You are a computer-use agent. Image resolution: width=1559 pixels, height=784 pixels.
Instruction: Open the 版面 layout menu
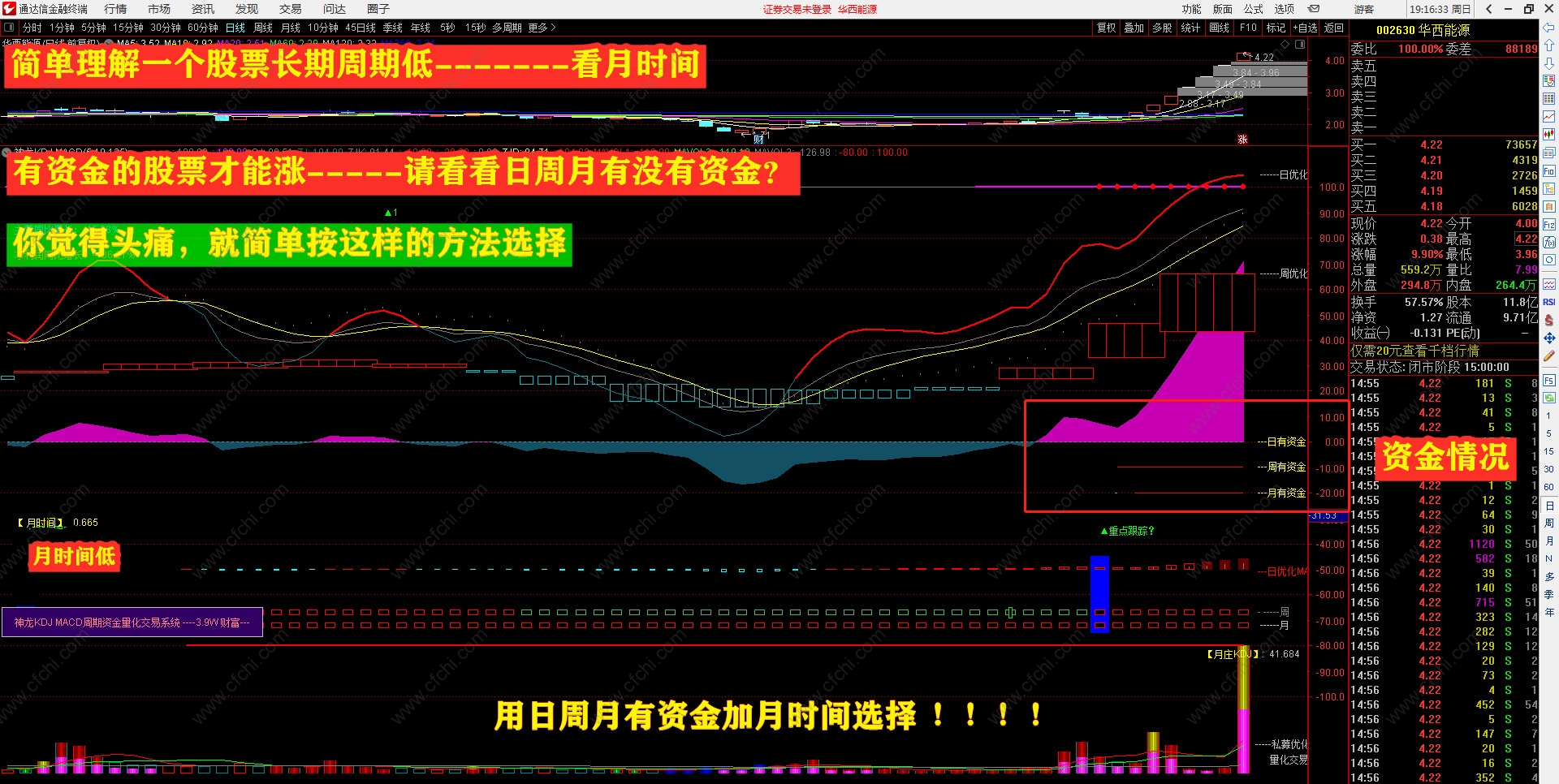click(x=1222, y=9)
